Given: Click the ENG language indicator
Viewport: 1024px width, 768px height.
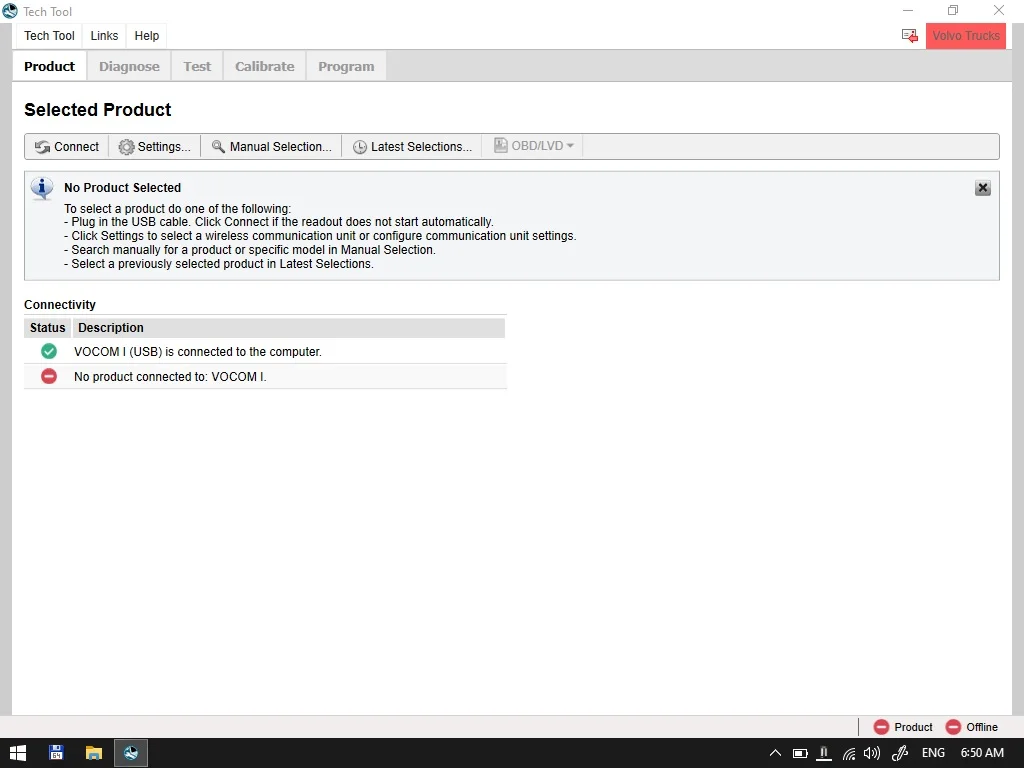Looking at the screenshot, I should click(x=933, y=753).
